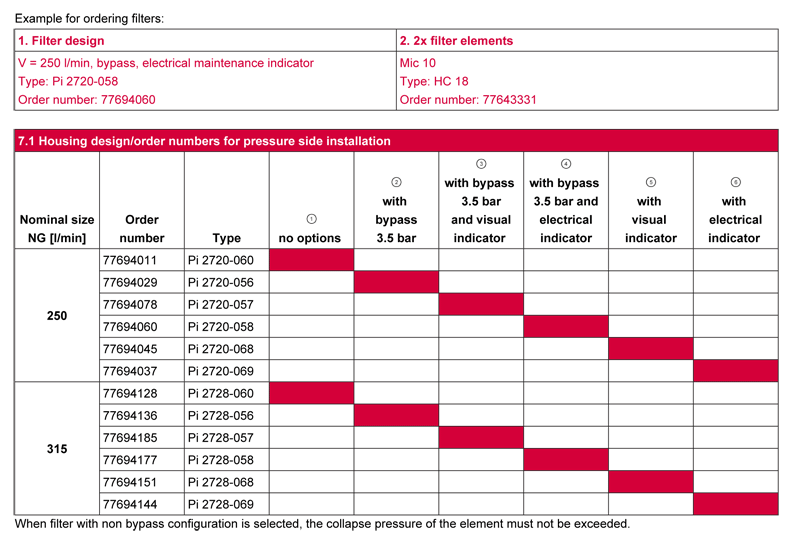Screen dimensions: 786x535
Task: Select red cell in Pi 2720-058 row
Action: click(566, 326)
